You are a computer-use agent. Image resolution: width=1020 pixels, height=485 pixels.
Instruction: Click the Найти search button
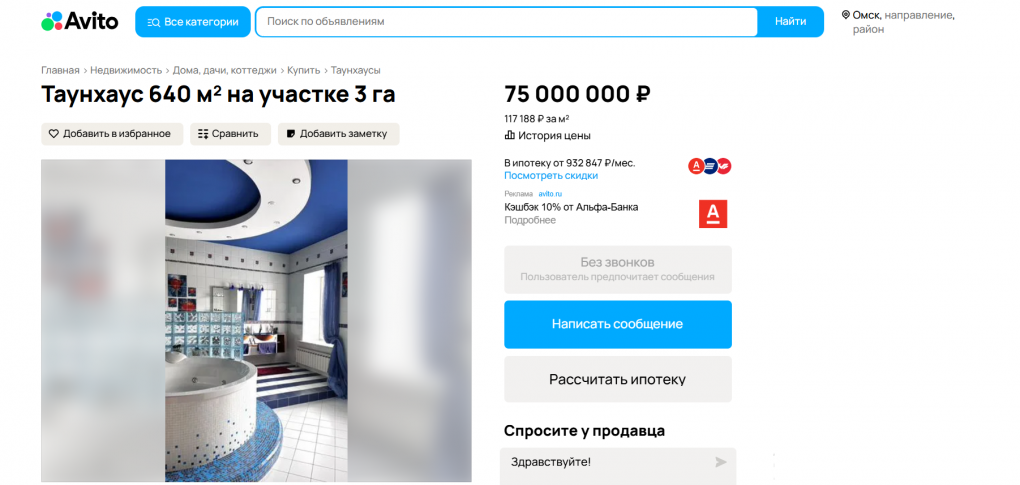(790, 22)
